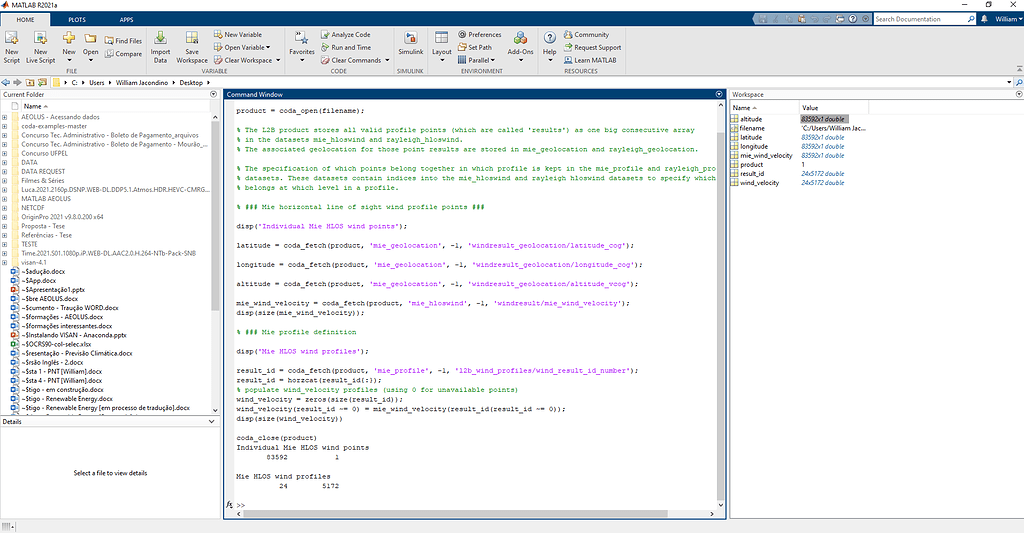This screenshot has height=533, width=1024.
Task: Start the Import Data wizard
Action: coord(160,46)
